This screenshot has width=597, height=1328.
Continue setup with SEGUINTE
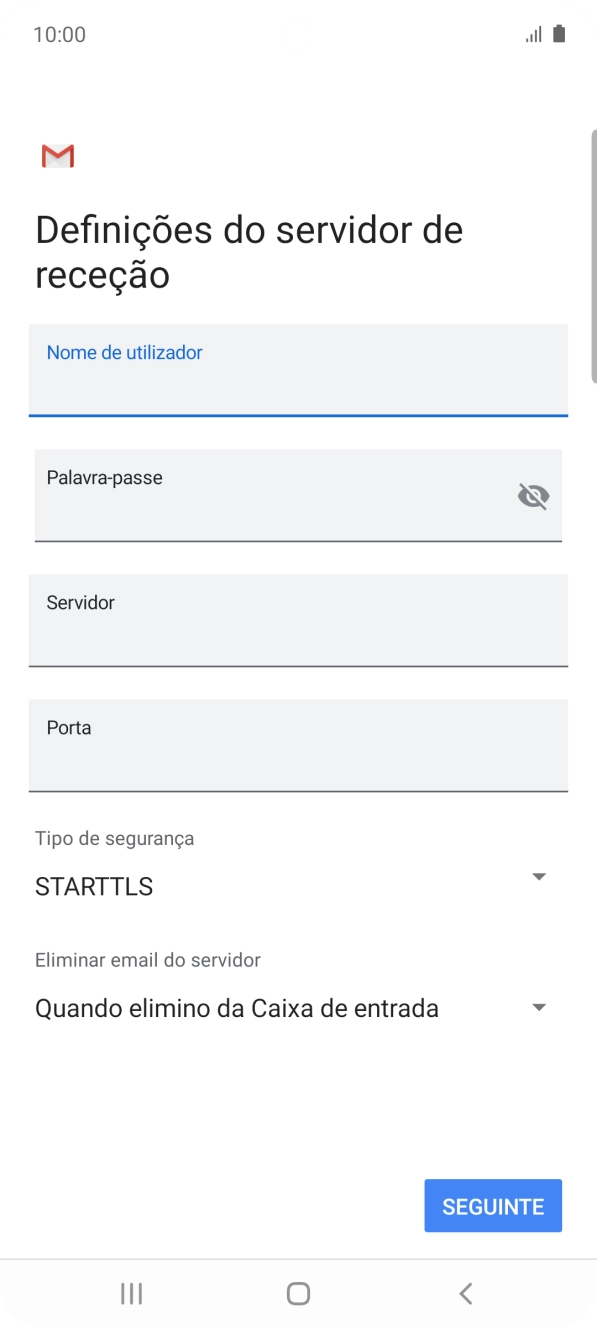[x=492, y=1205]
